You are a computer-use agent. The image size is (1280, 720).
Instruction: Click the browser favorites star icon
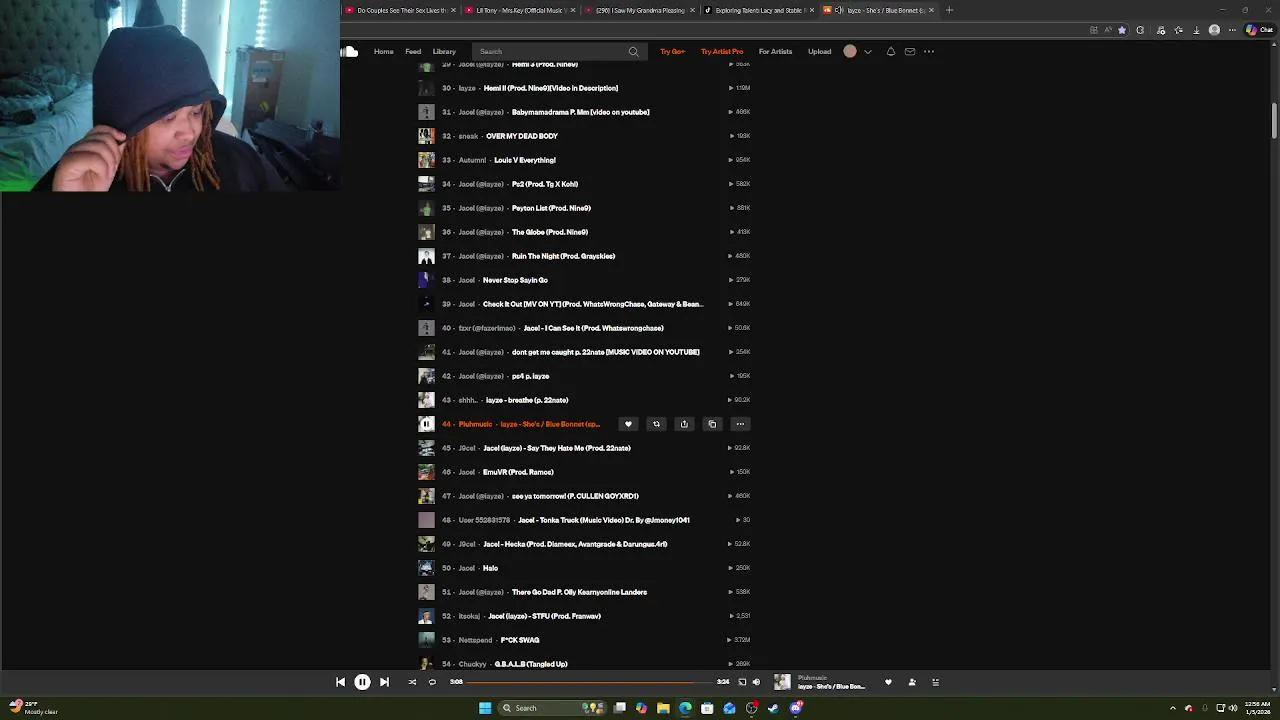click(1122, 30)
